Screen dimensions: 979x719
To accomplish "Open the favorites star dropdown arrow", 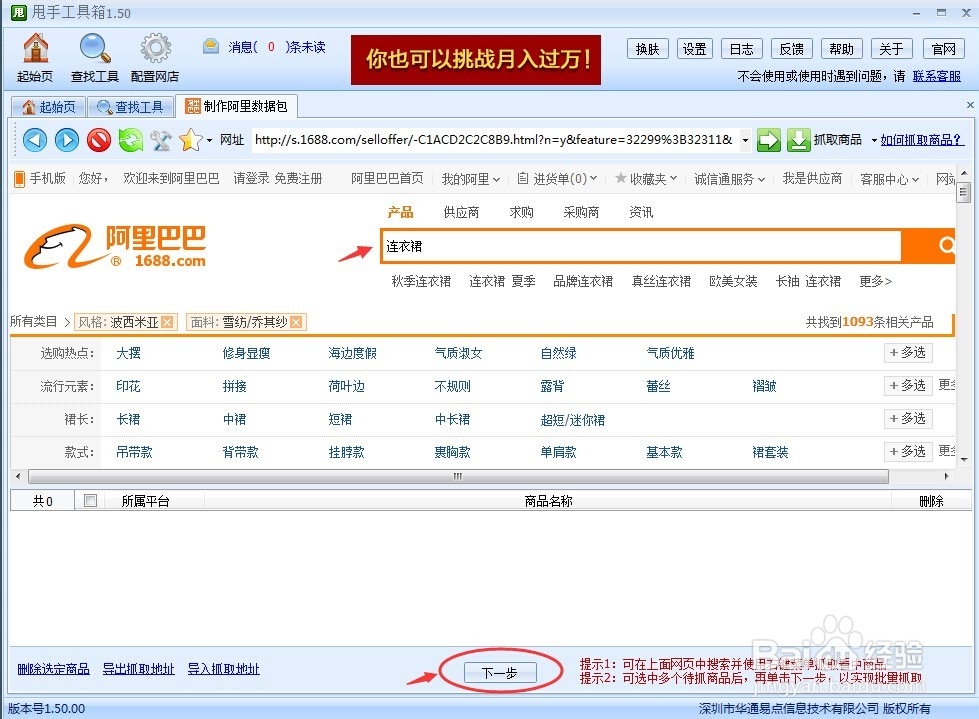I will point(209,140).
